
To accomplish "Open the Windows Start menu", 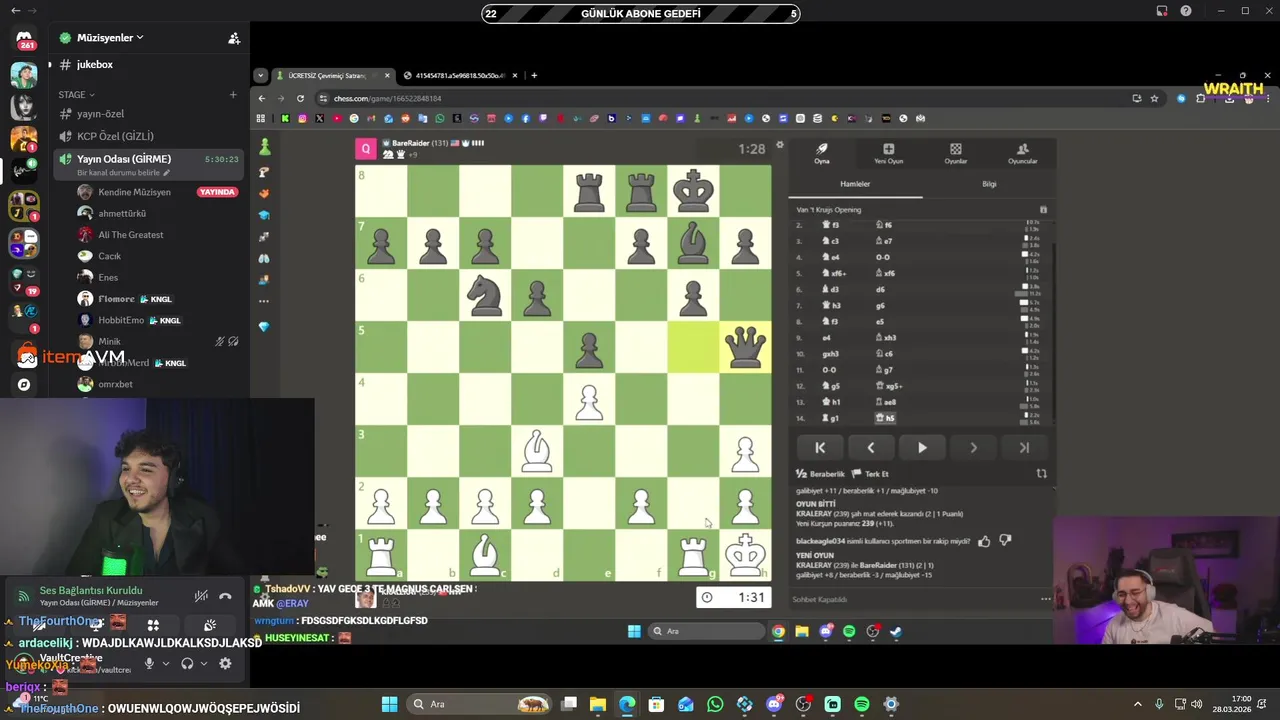I will (389, 704).
